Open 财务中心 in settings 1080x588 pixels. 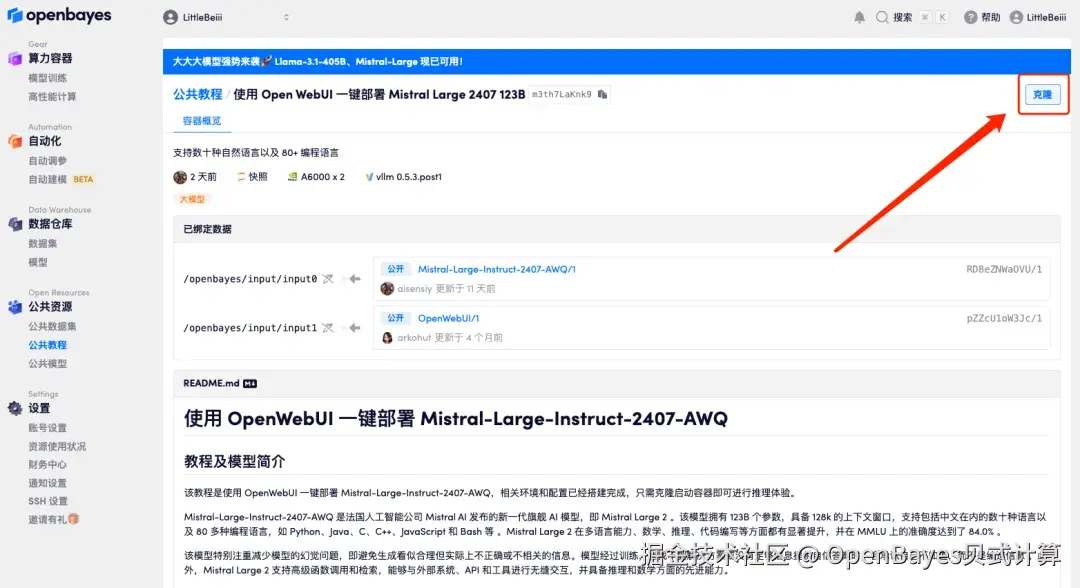(x=48, y=465)
